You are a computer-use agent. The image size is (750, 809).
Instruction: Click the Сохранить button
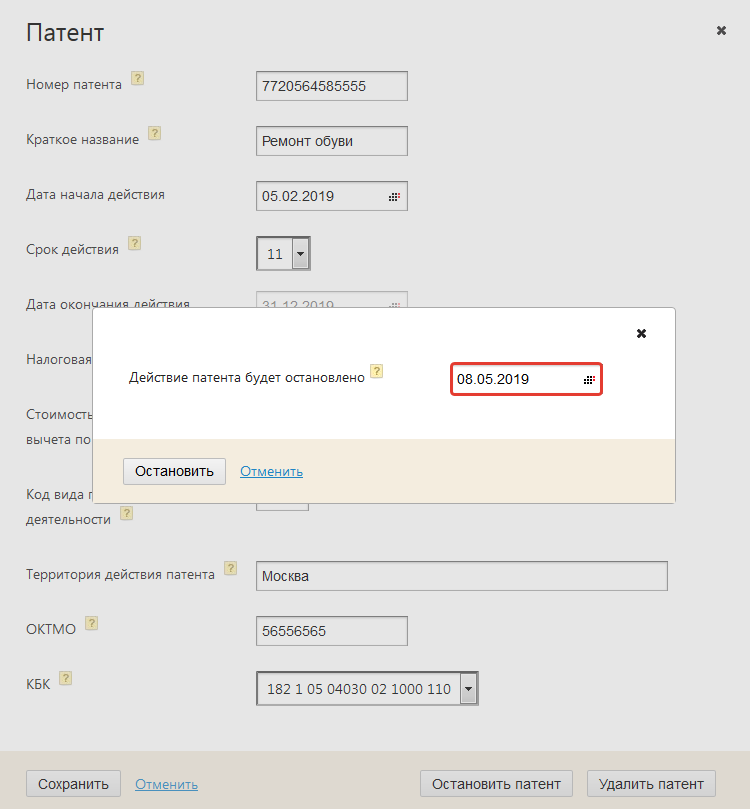pos(73,784)
